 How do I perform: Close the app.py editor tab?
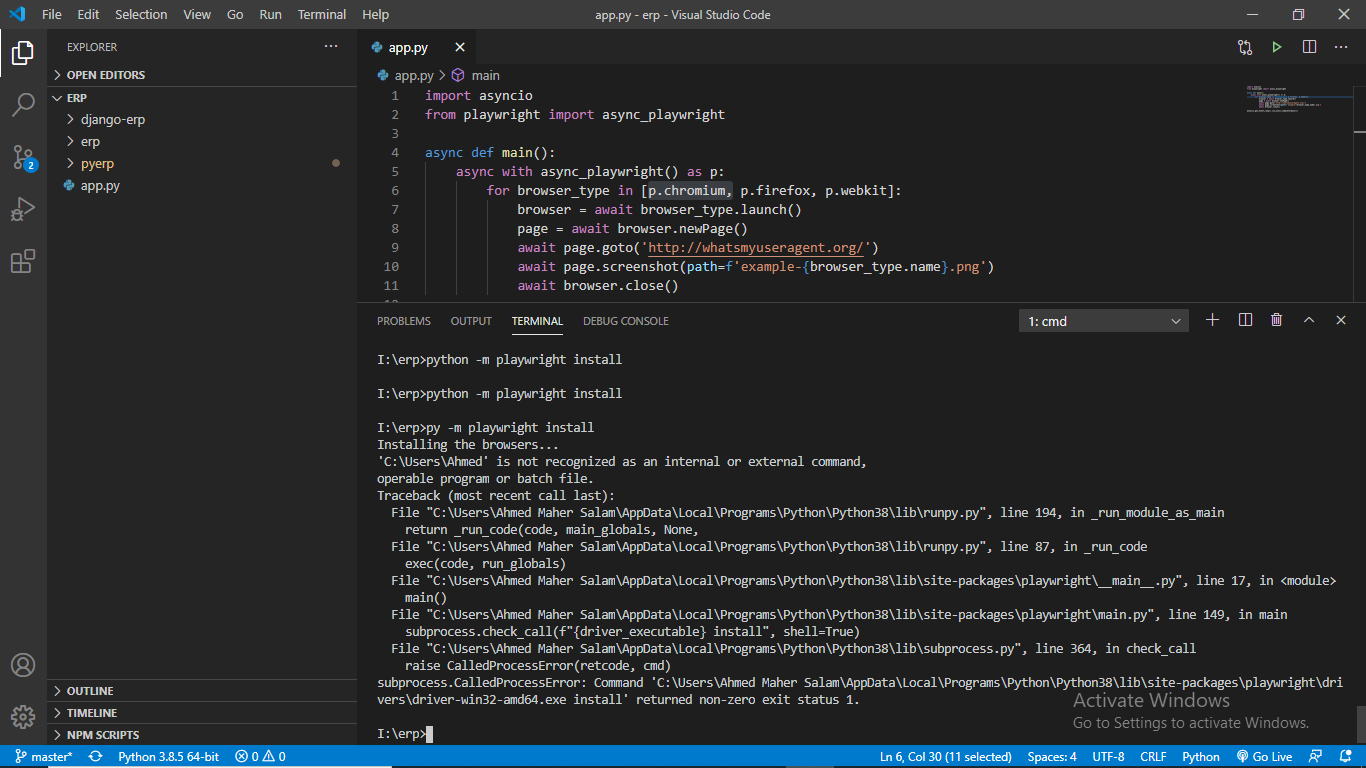[460, 47]
